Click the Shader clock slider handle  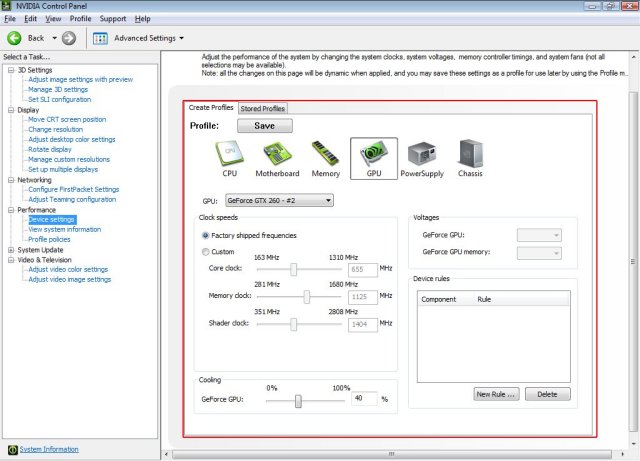point(293,324)
